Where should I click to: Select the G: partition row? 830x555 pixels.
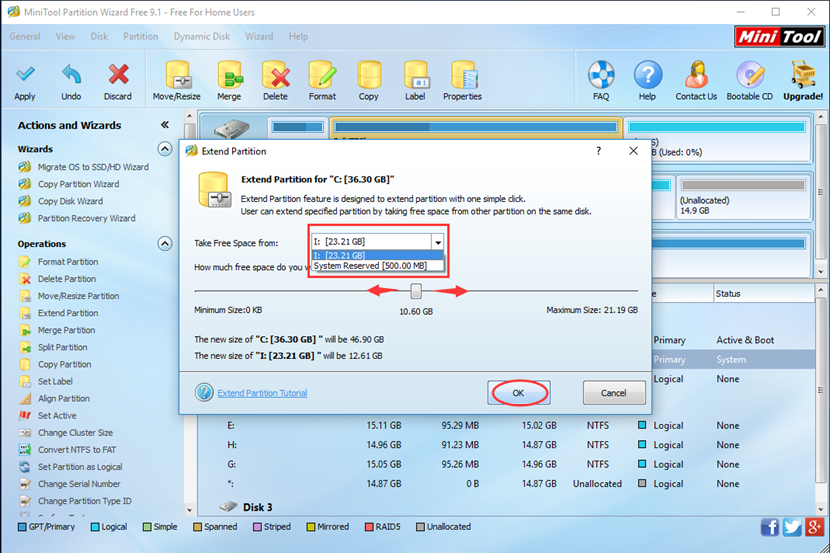[x=506, y=464]
